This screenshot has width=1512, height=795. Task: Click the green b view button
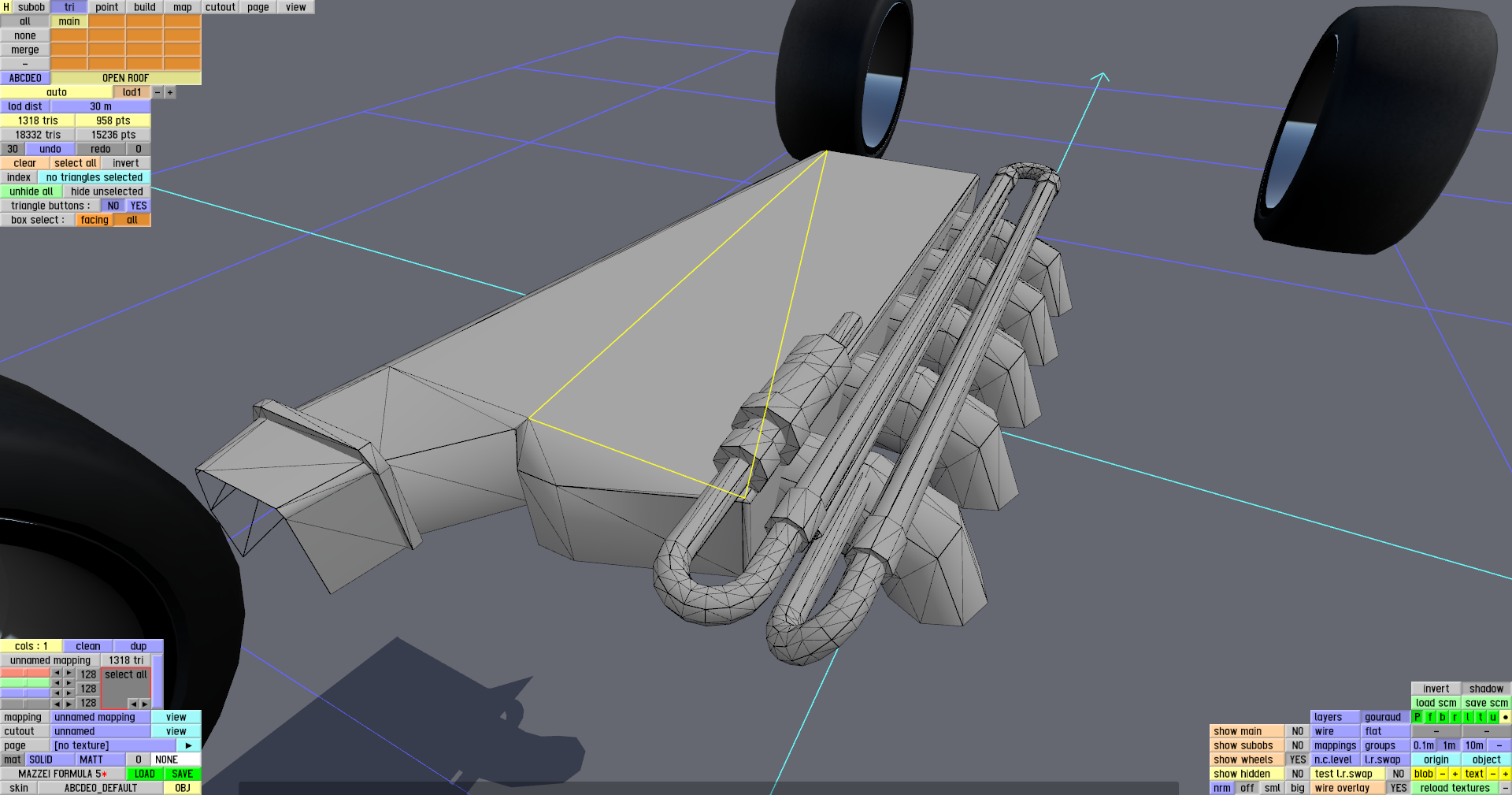1443,717
